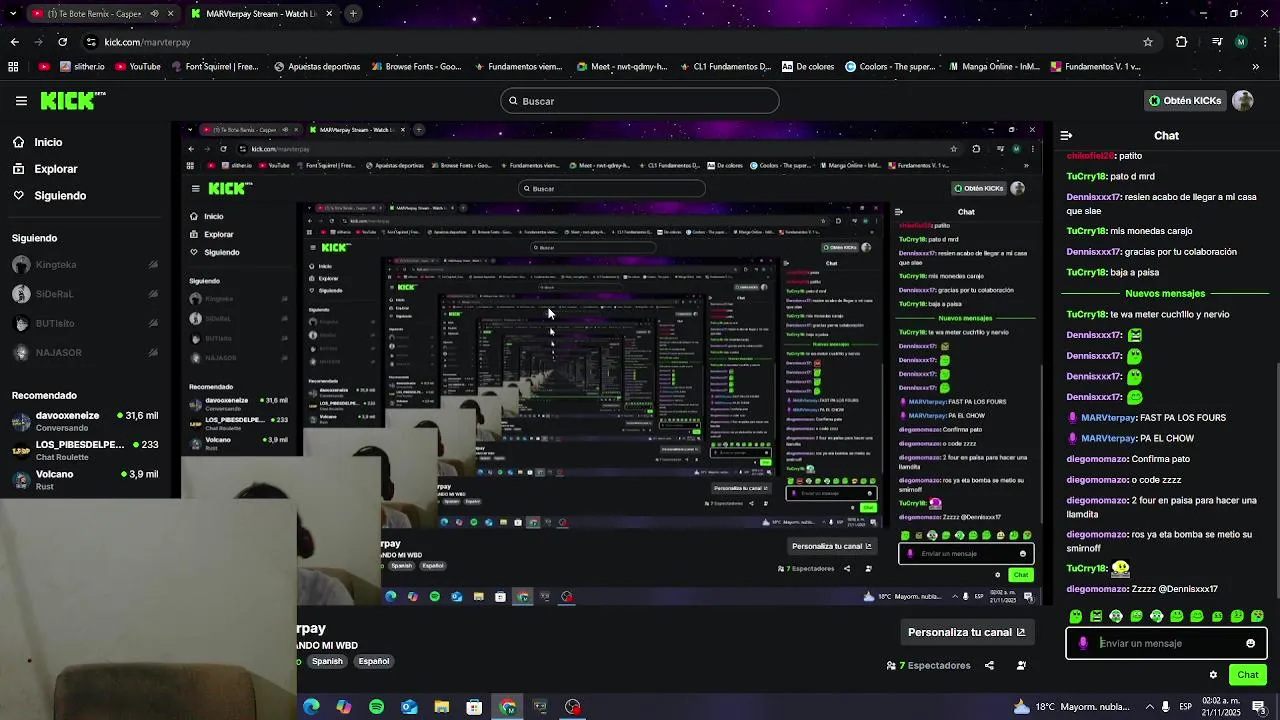The image size is (1280, 720).
Task: Open followed channel NAJASOR
Action: tap(85, 352)
